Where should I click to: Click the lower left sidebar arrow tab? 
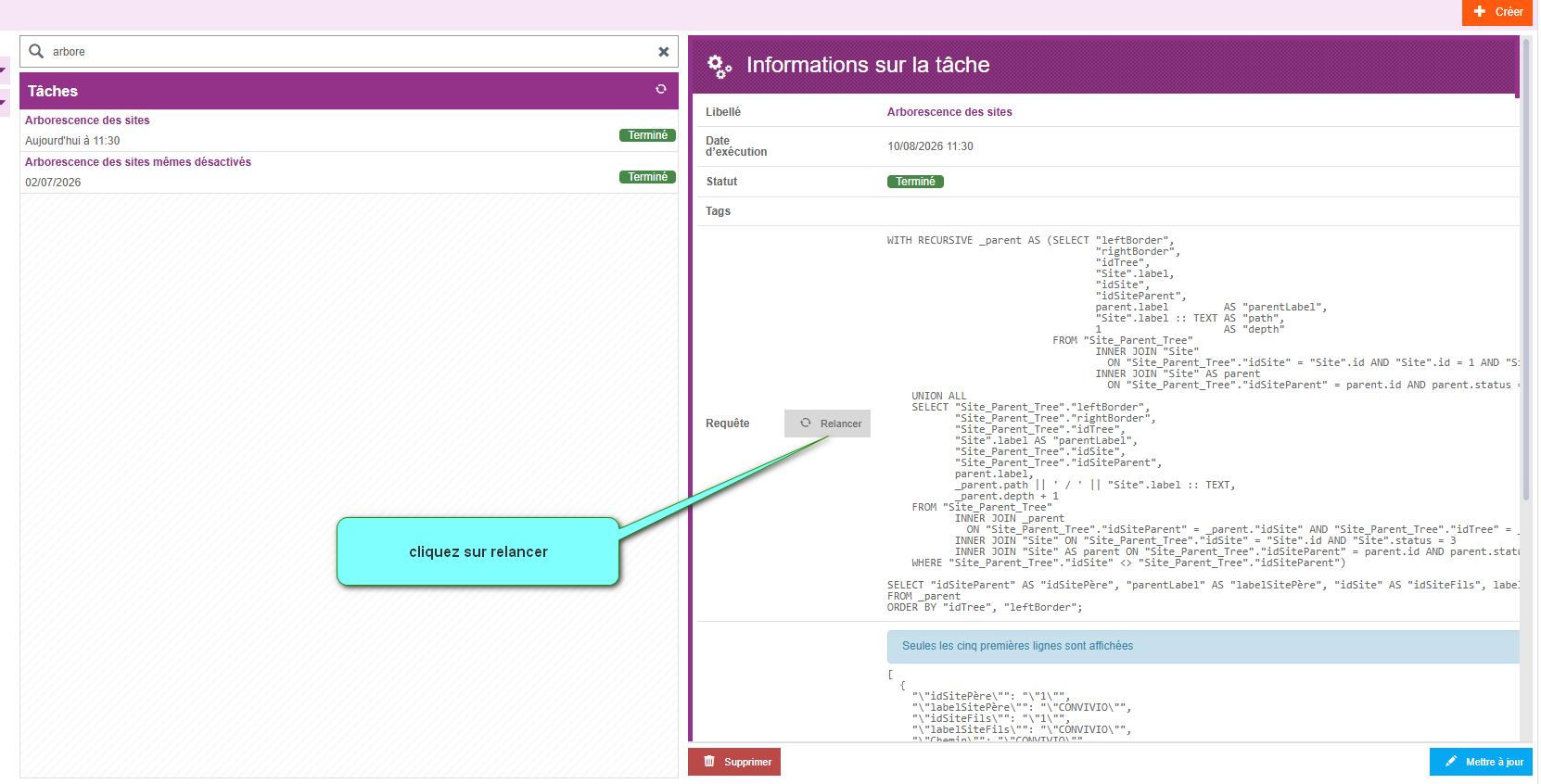[x=5, y=102]
